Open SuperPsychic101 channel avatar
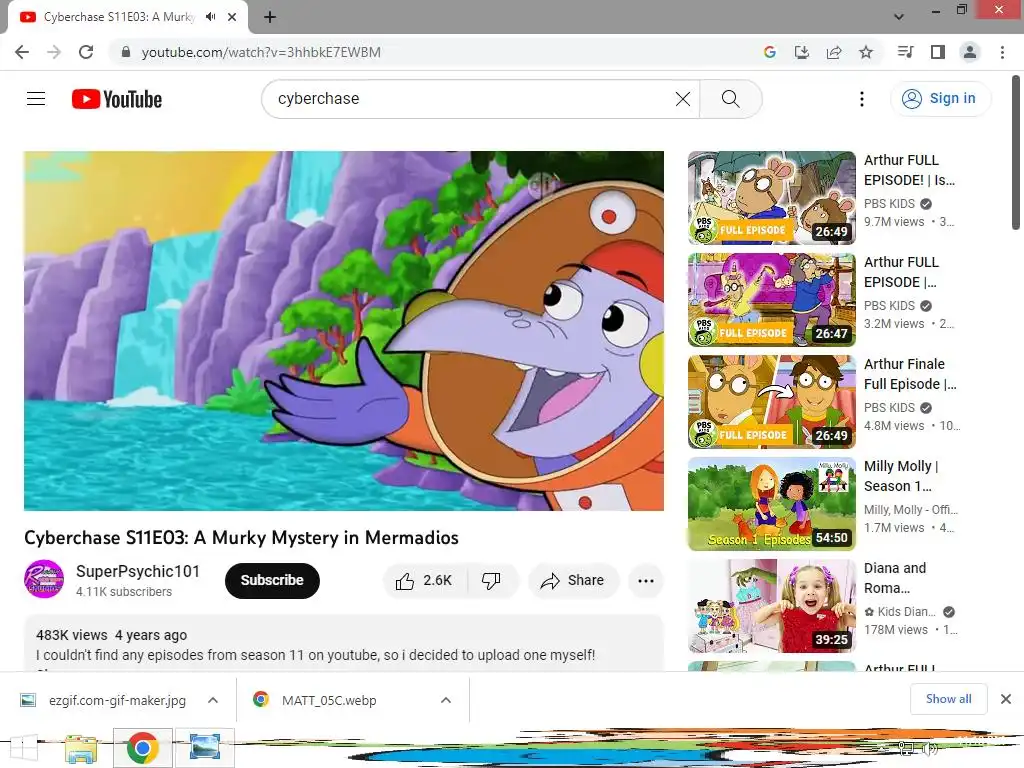Screen dimensions: 1024x768 click(x=44, y=579)
